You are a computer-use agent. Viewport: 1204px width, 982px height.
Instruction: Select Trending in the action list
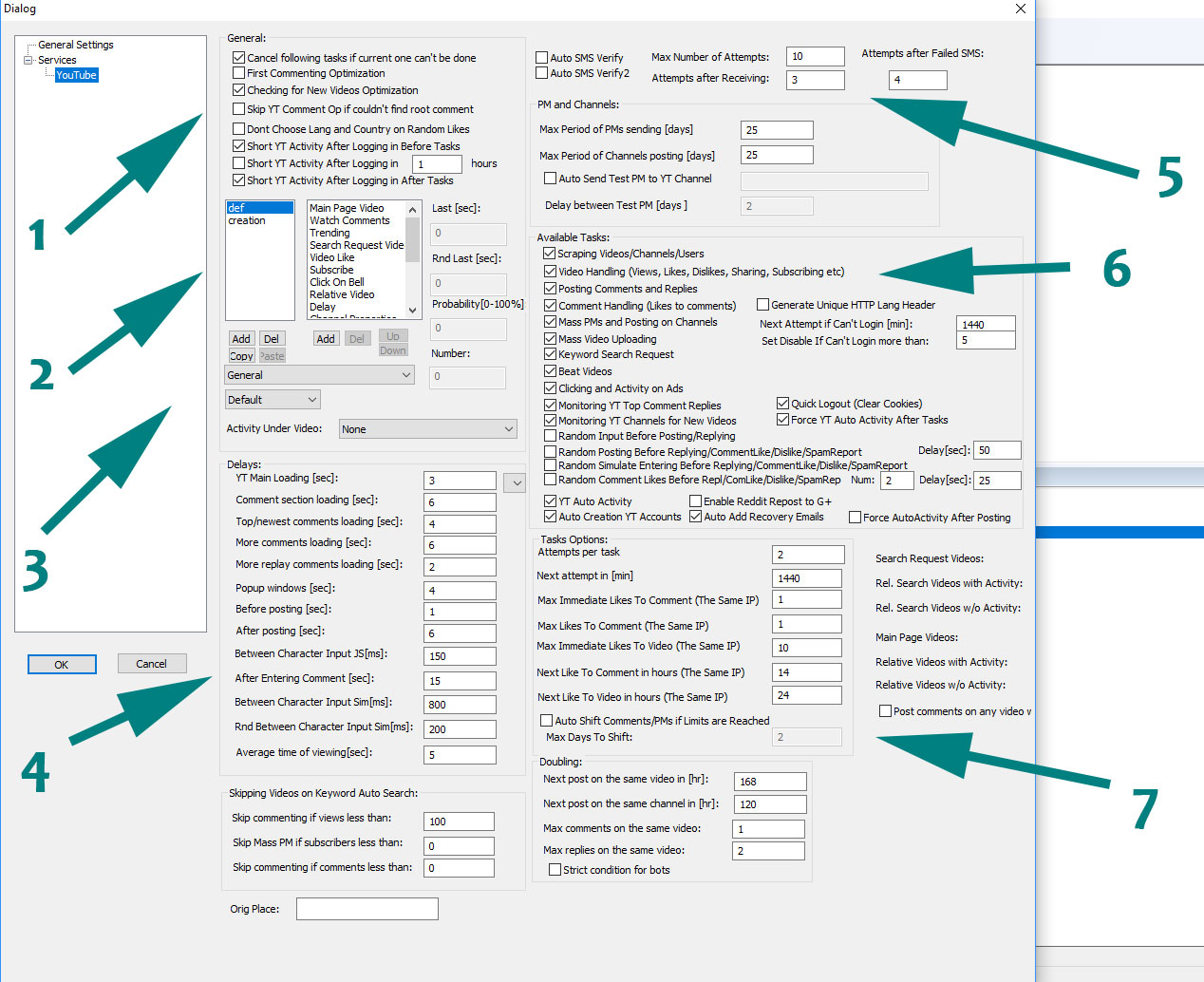329,233
